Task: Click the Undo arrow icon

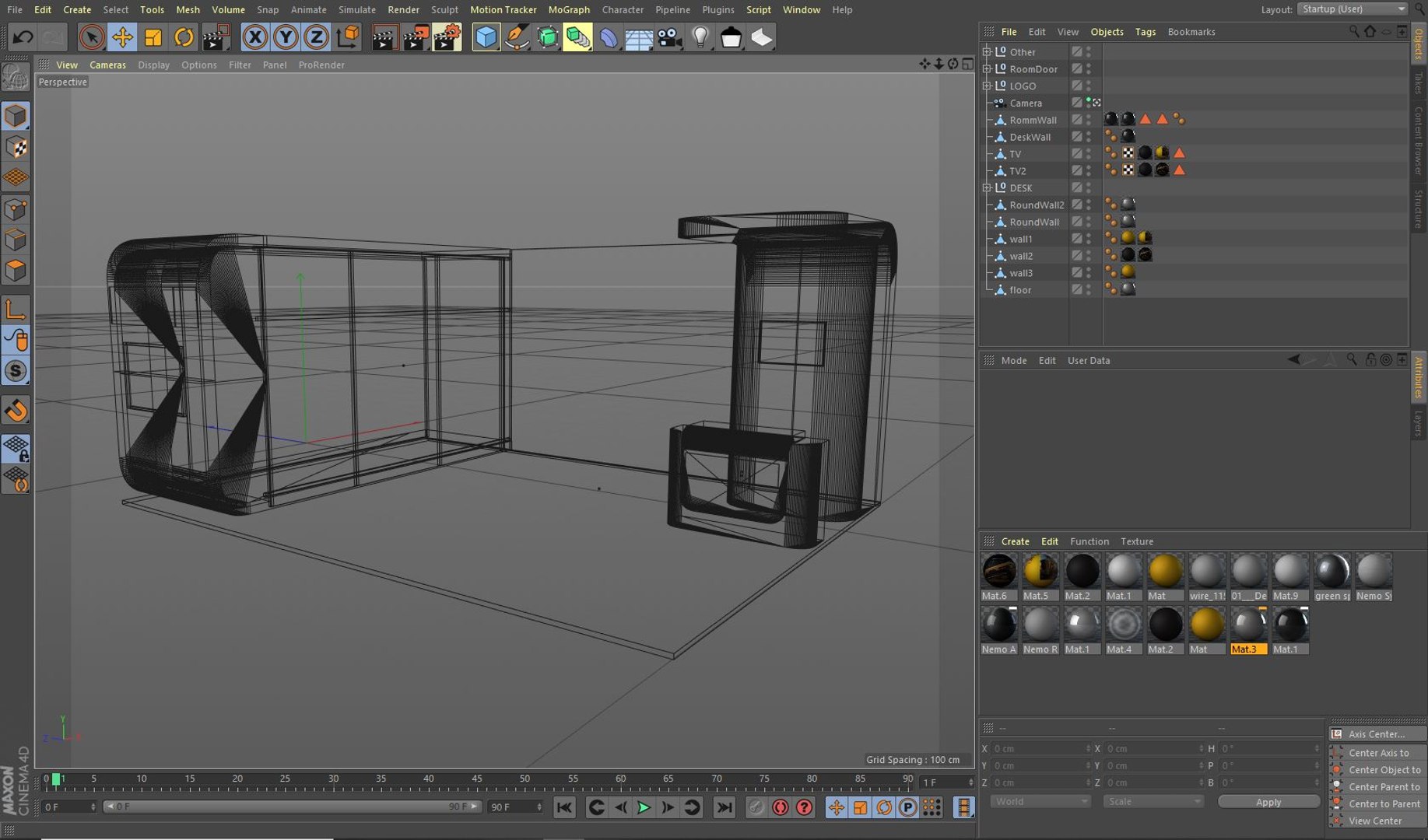Action: pyautogui.click(x=23, y=37)
